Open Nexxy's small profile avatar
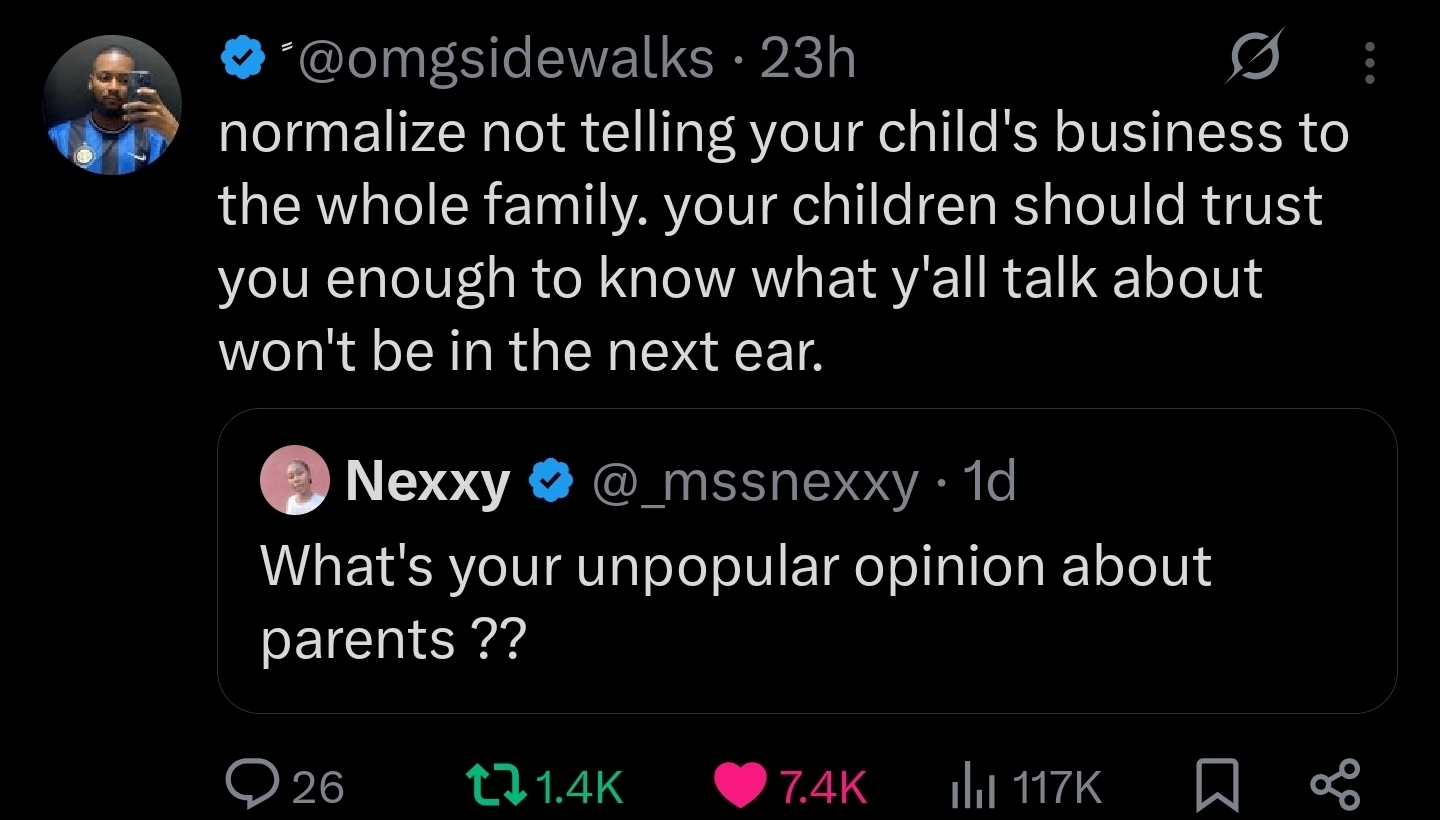This screenshot has width=1440, height=820. pyautogui.click(x=295, y=481)
